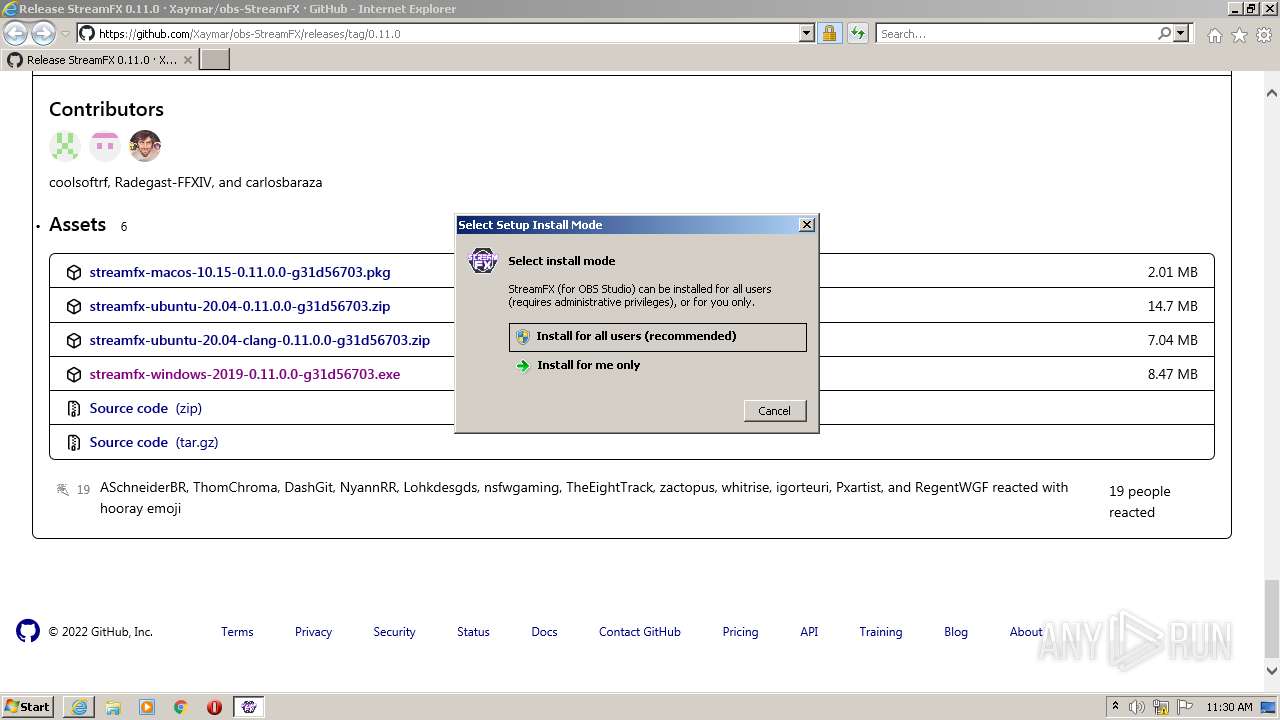Open Google Chrome from the taskbar
Screen dimensions: 1280x720
181,707
